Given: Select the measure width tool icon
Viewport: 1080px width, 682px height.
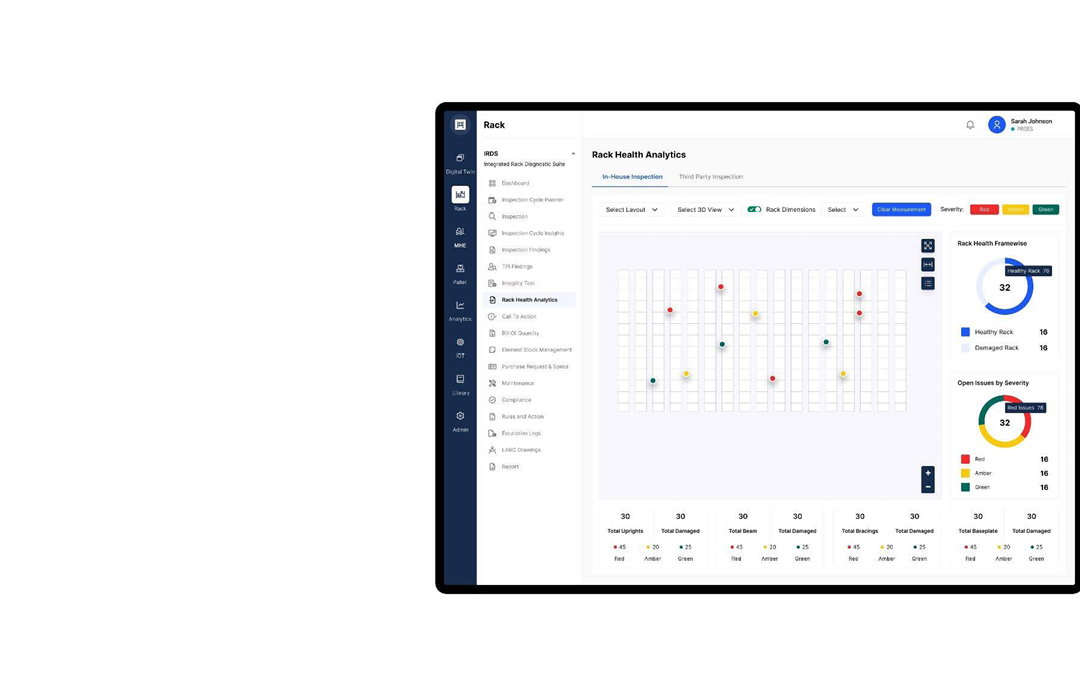Looking at the screenshot, I should point(928,265).
